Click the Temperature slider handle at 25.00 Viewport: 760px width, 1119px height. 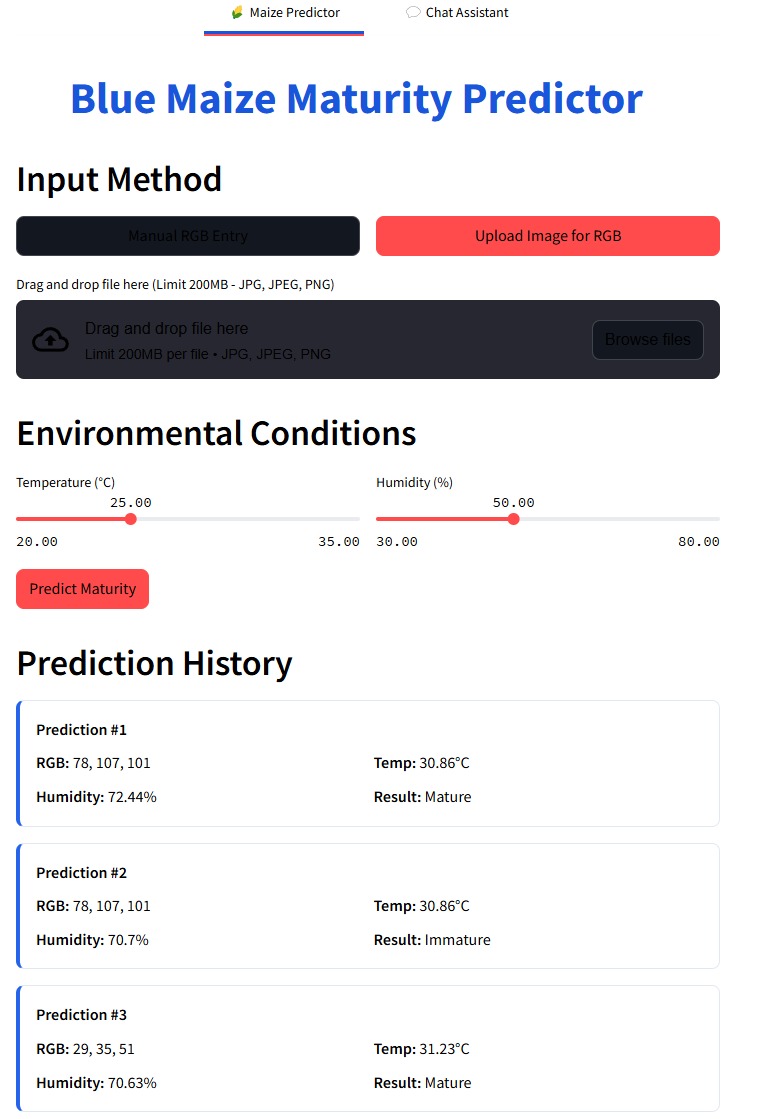coord(130,519)
